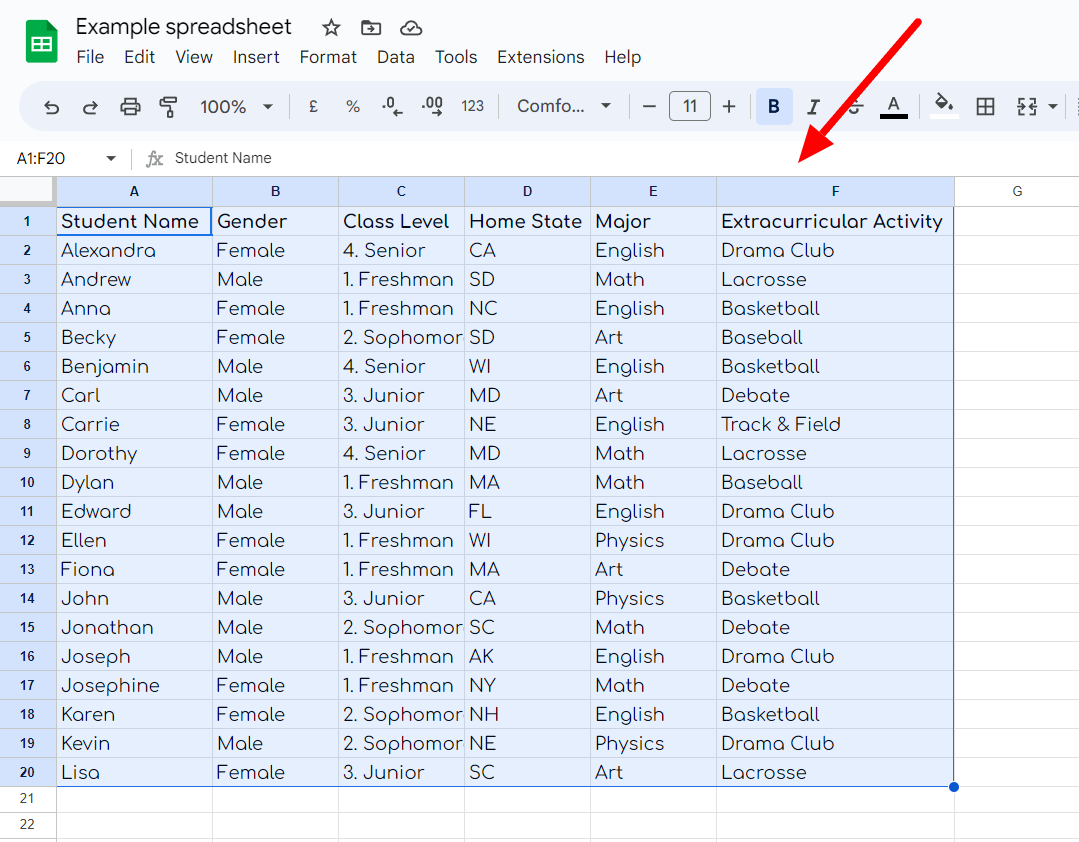Select Physics in Kevin's row

[x=653, y=744]
